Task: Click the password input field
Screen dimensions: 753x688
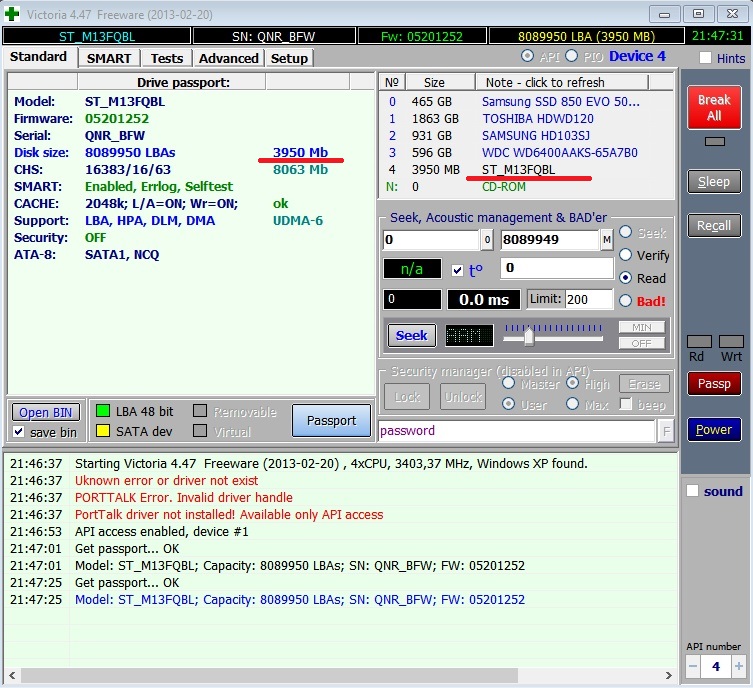Action: pyautogui.click(x=516, y=431)
